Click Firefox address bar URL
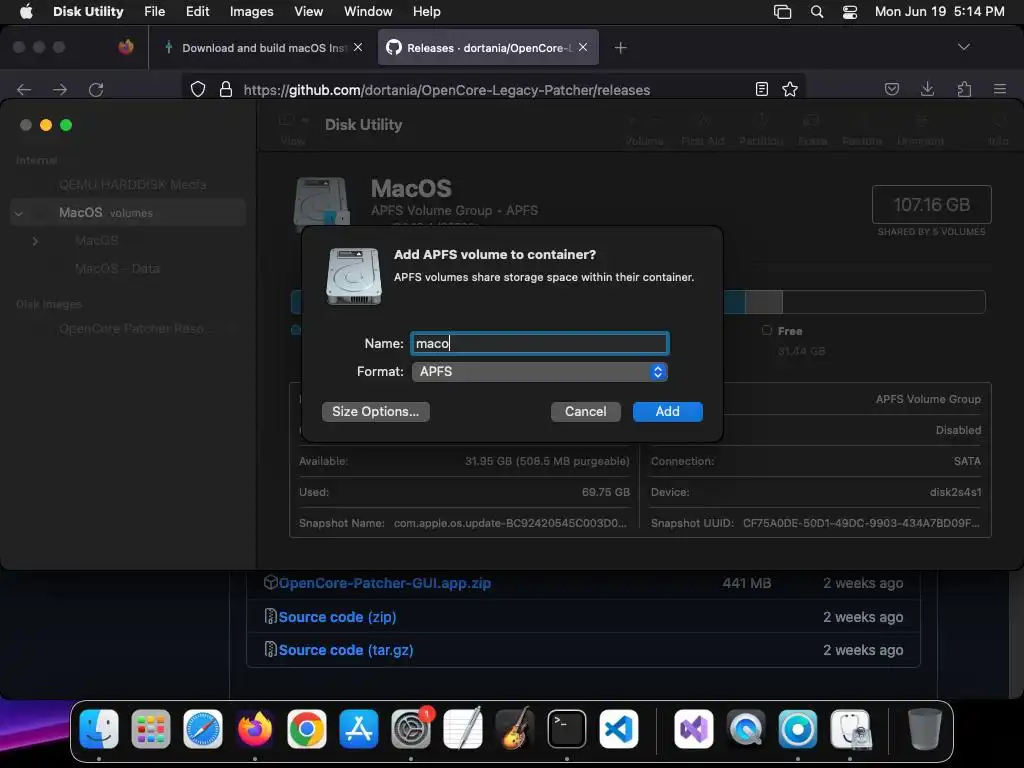Viewport: 1024px width, 768px height. tap(447, 90)
